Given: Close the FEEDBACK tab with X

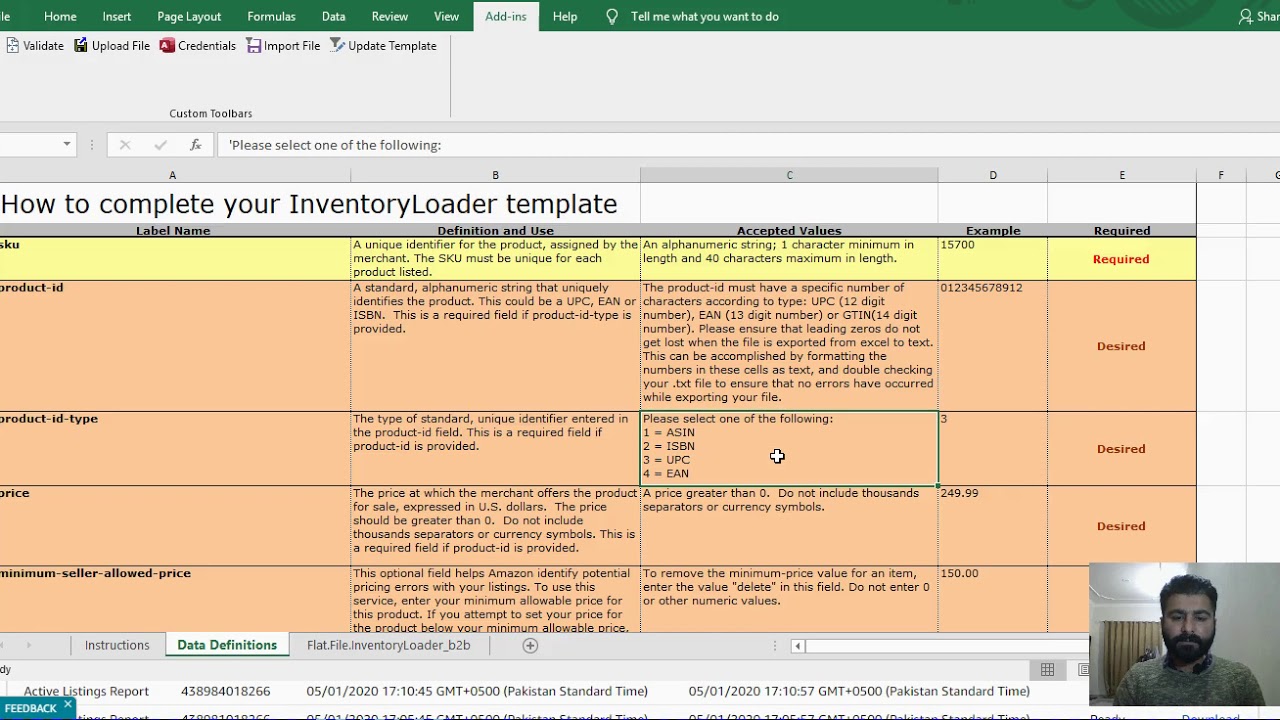Looking at the screenshot, I should 67,705.
